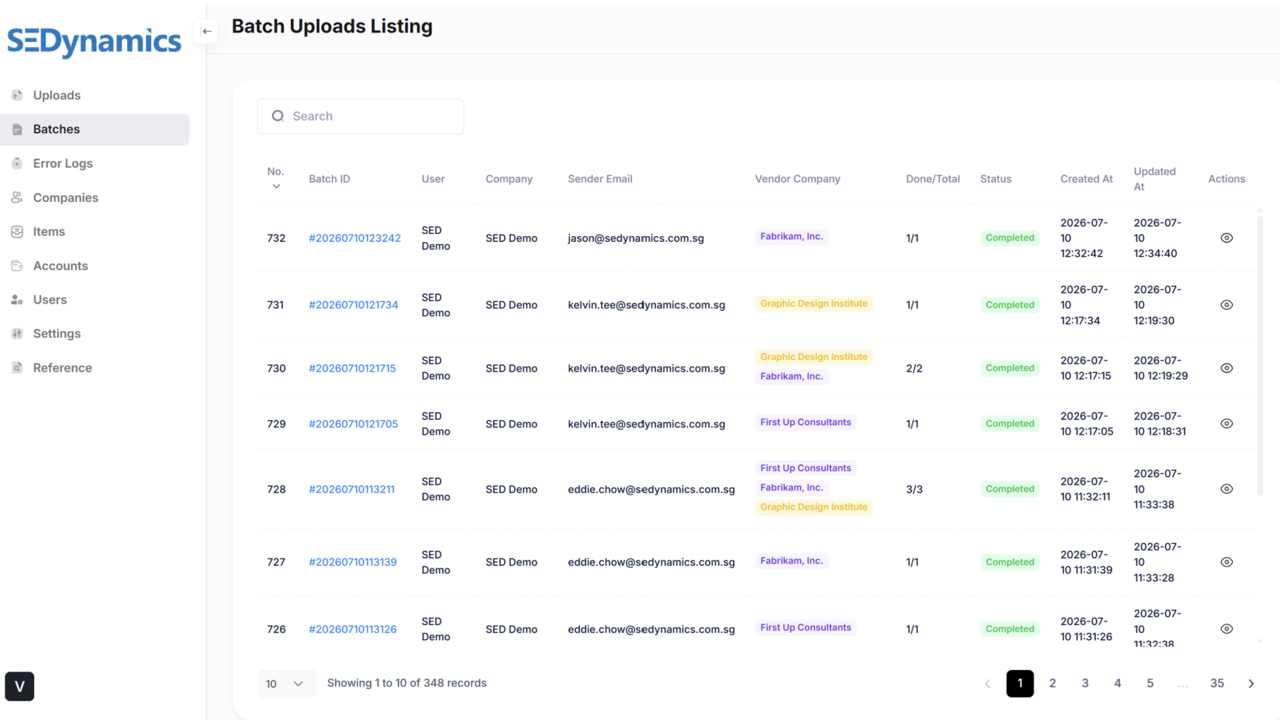1280x720 pixels.
Task: Click eddie.chow@sedynamics.com.sg in row 728
Action: 651,489
